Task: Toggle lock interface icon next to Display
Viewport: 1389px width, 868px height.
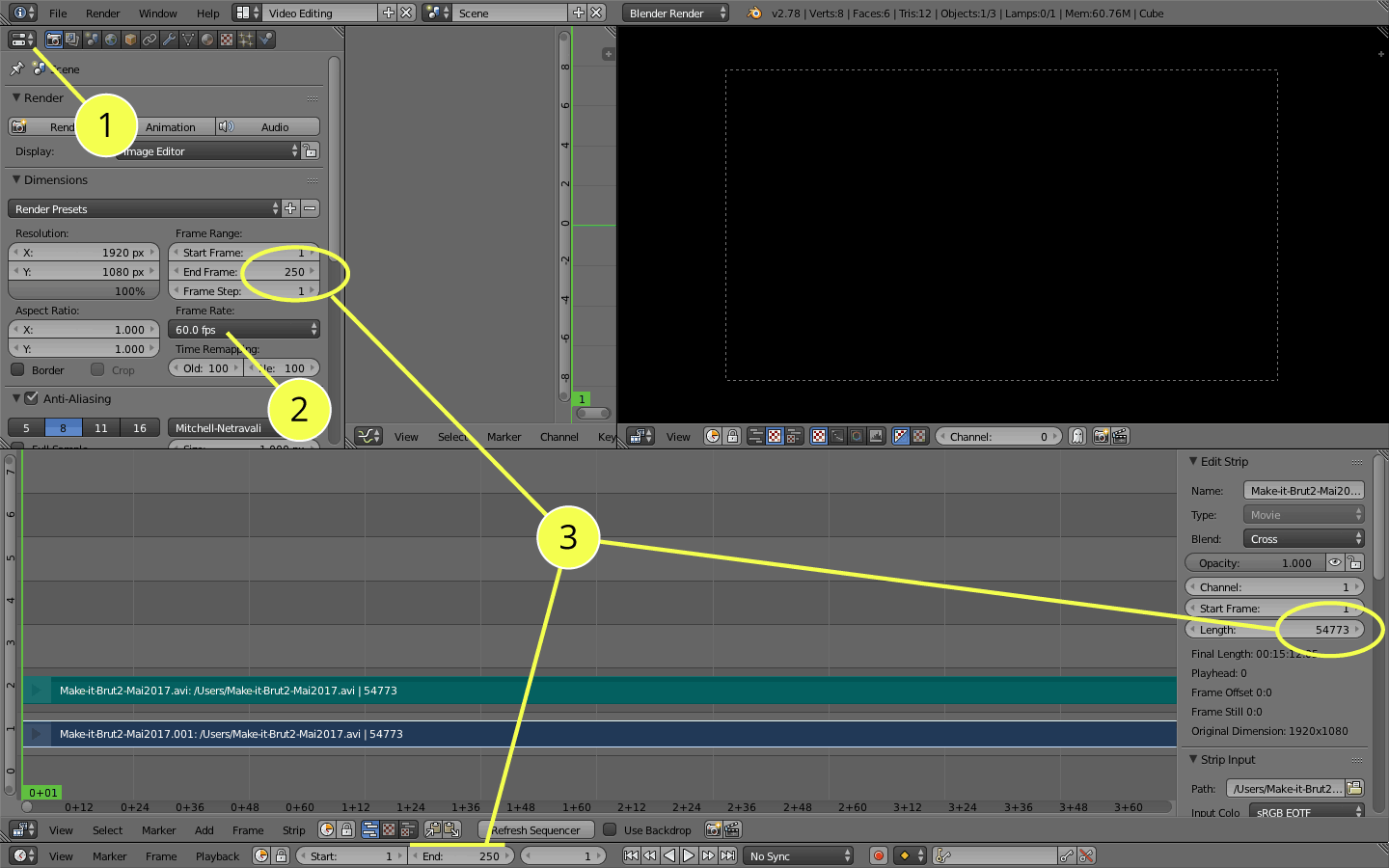Action: [311, 150]
